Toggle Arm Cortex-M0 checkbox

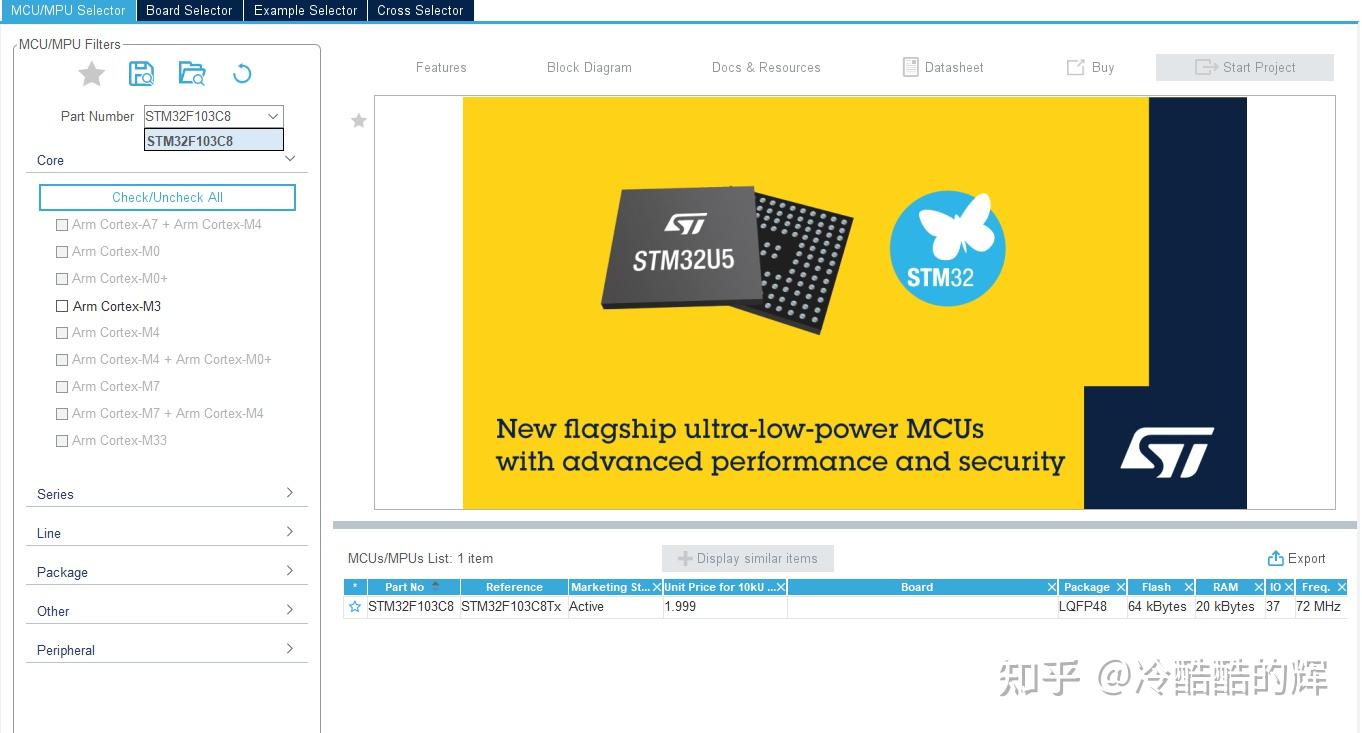coord(62,252)
